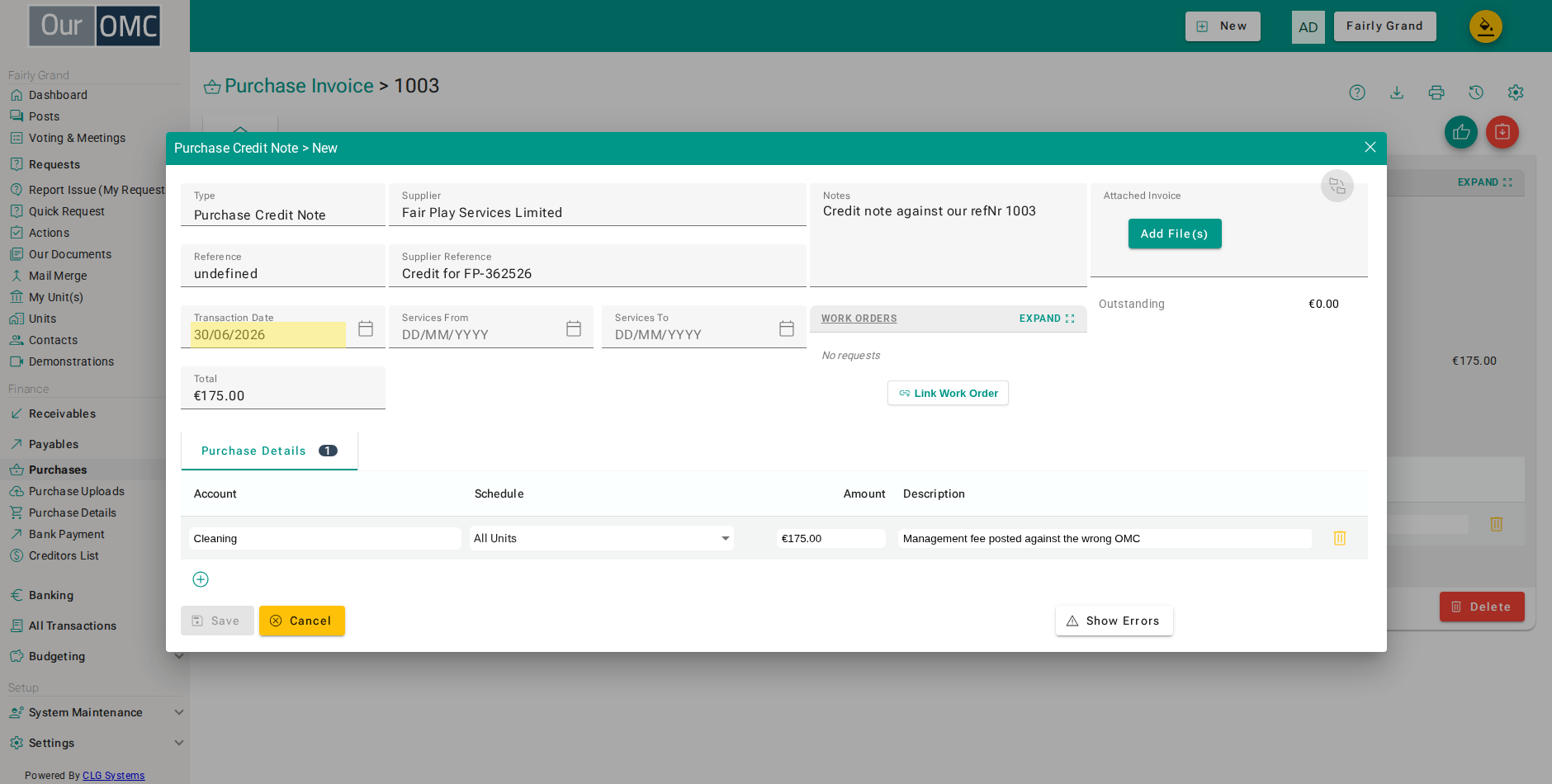Open the settings gear in page header
1552x784 pixels.
pos(1516,92)
